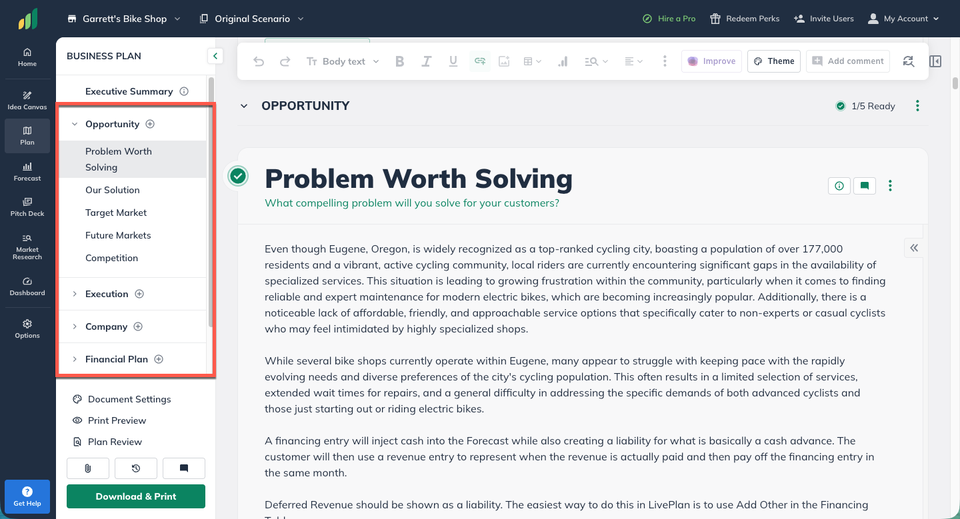
Task: Open the Body text style dropdown
Action: point(343,61)
